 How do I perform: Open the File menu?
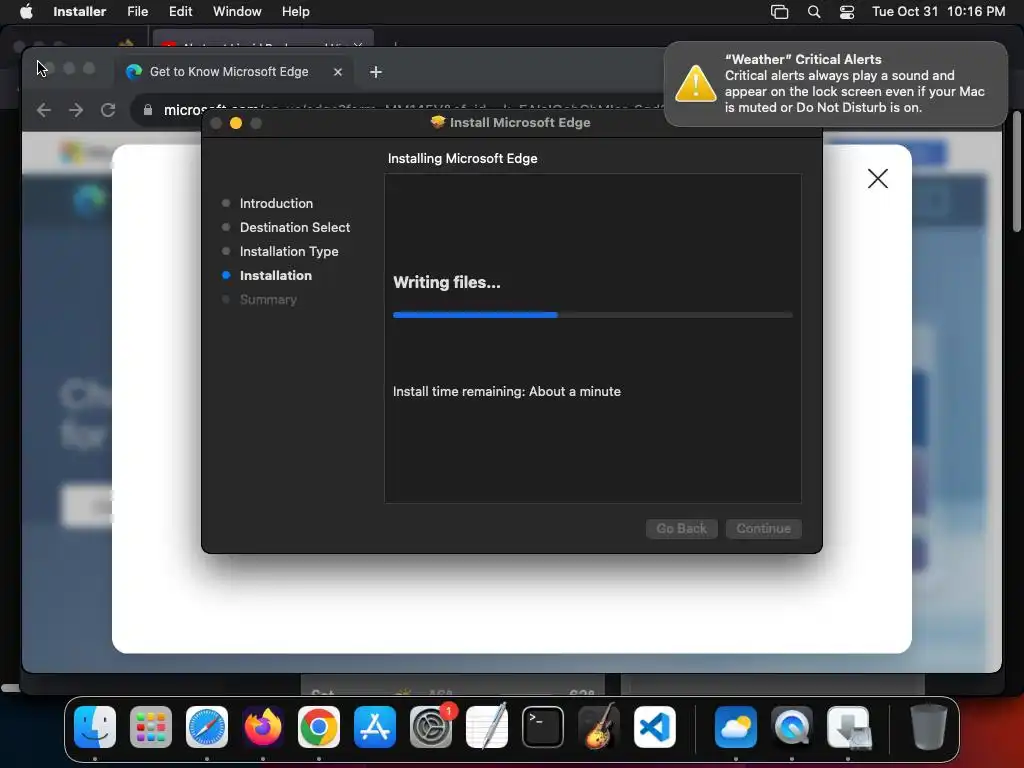[137, 11]
